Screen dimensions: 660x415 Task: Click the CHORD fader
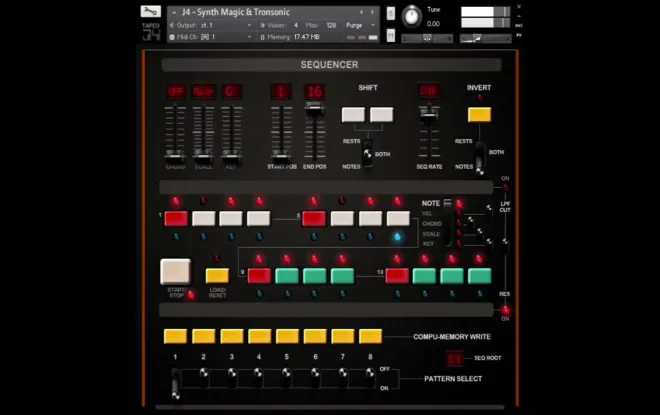[175, 157]
